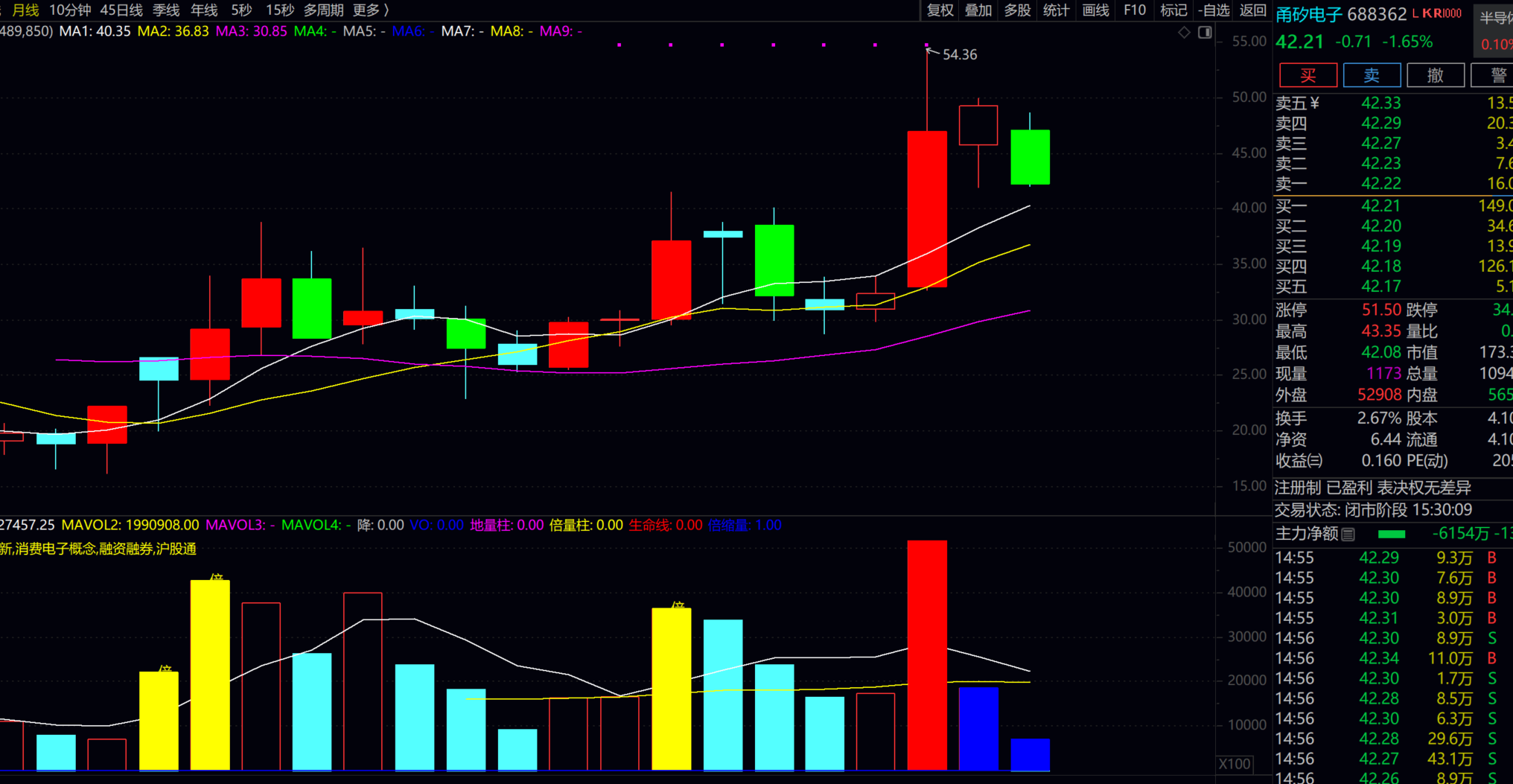Toggle the -自选 watchlist button
This screenshot has height=784, width=1513.
click(x=1214, y=10)
